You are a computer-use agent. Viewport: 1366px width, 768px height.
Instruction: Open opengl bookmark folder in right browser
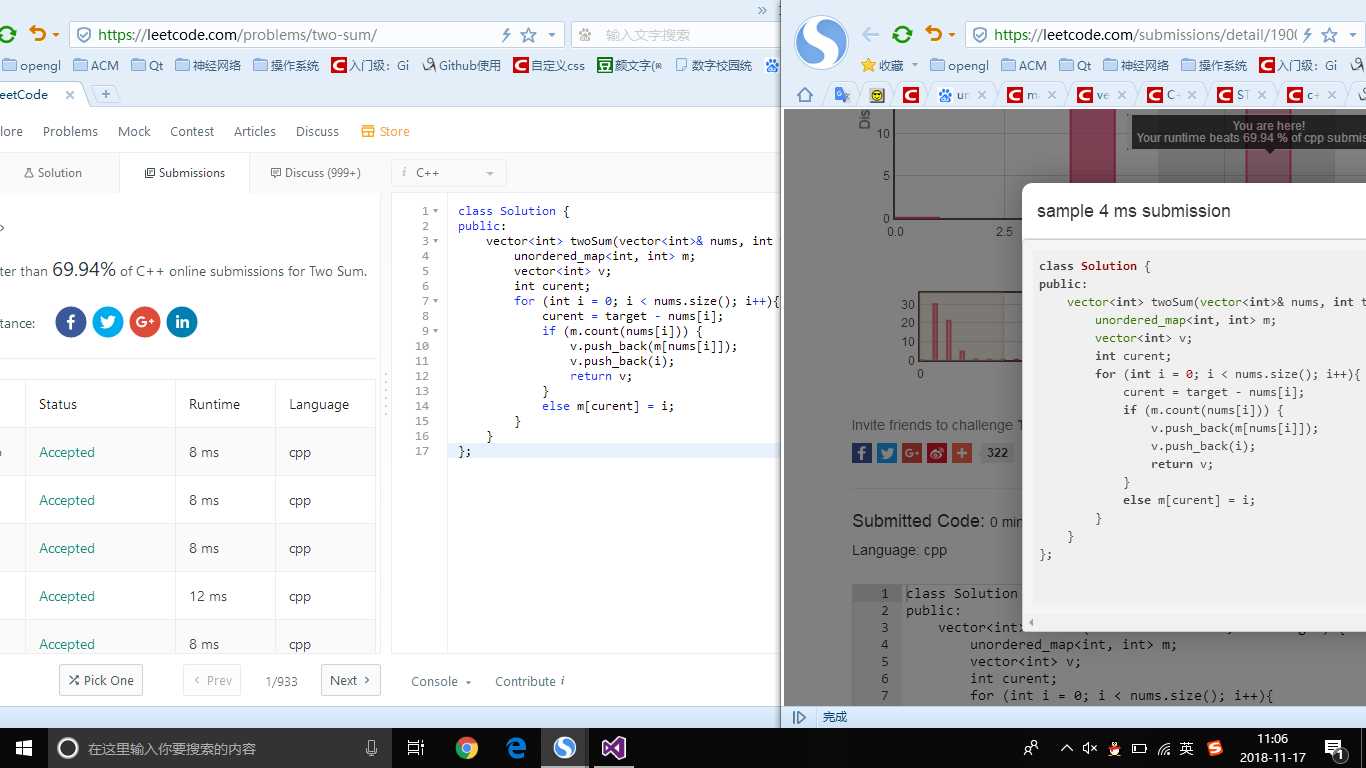pyautogui.click(x=959, y=65)
